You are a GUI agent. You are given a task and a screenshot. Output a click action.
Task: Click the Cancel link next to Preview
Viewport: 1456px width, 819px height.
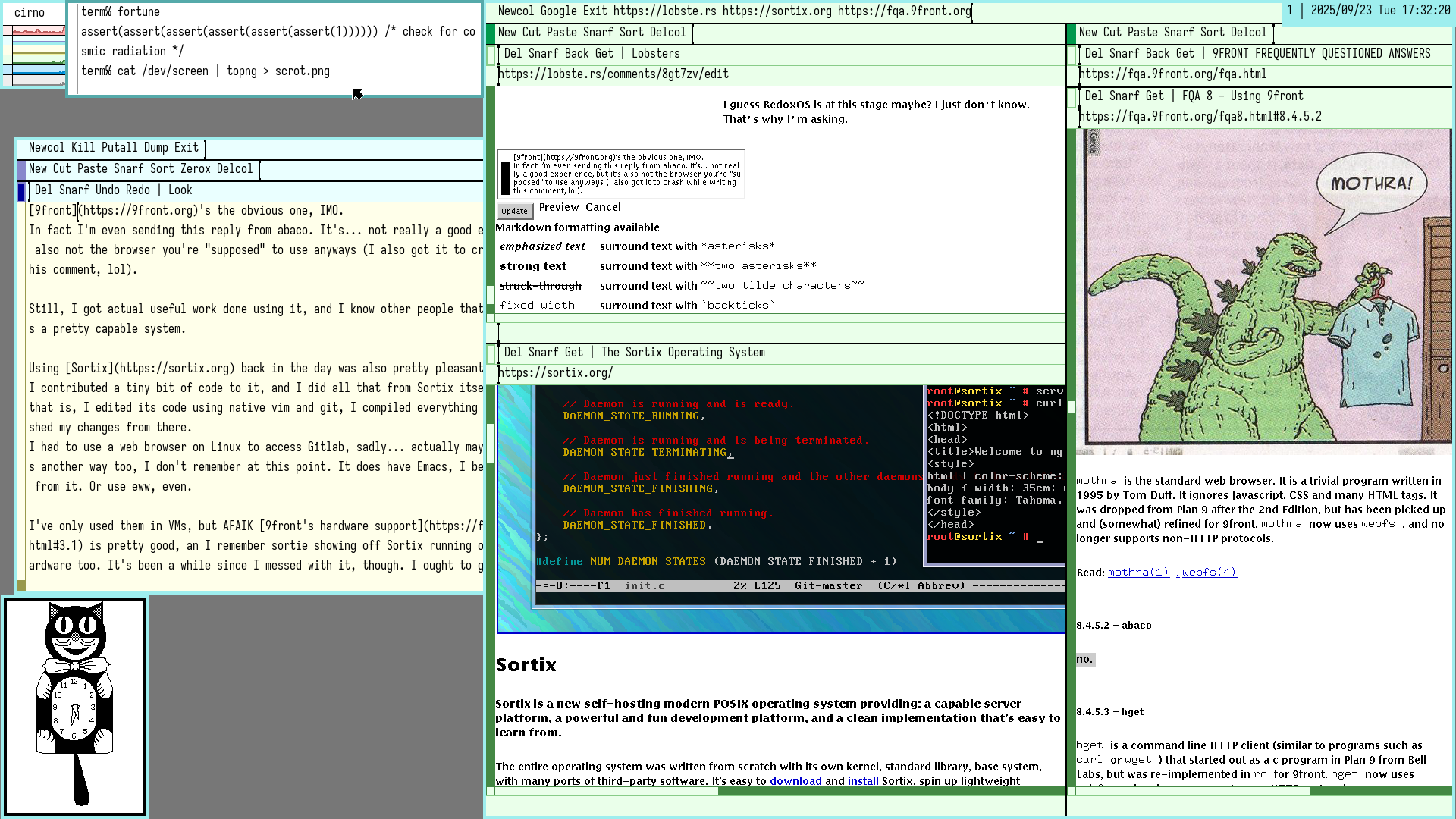coord(603,208)
